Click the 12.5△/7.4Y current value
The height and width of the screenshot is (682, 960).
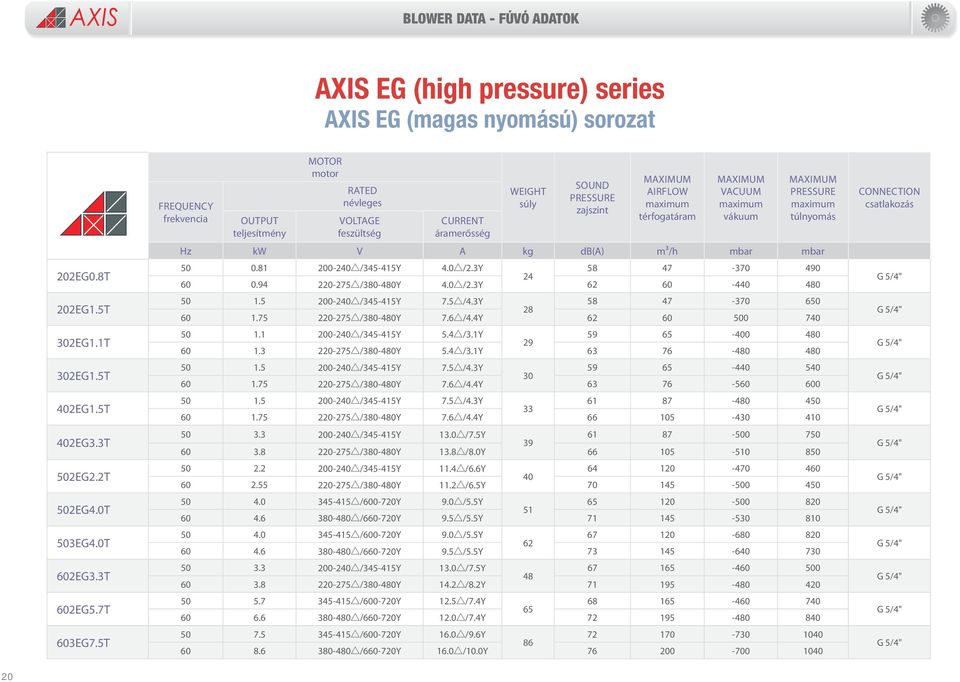462,601
